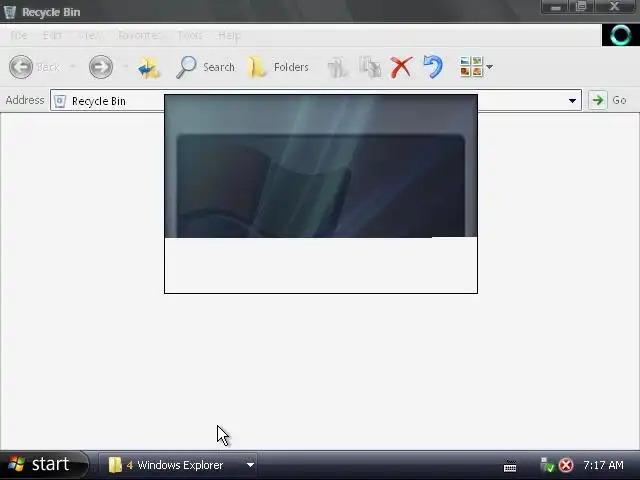
Task: Open the Favorites menu
Action: pyautogui.click(x=139, y=36)
